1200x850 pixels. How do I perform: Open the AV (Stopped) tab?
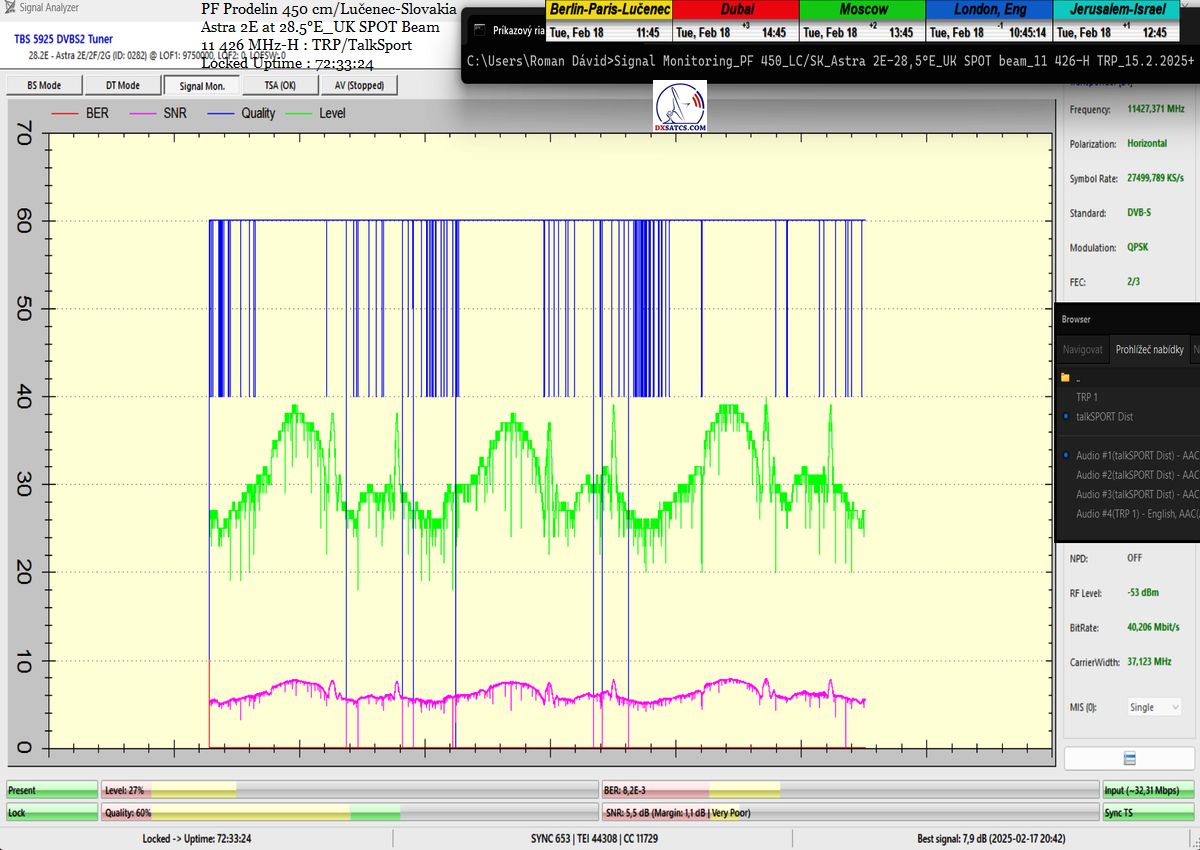358,86
